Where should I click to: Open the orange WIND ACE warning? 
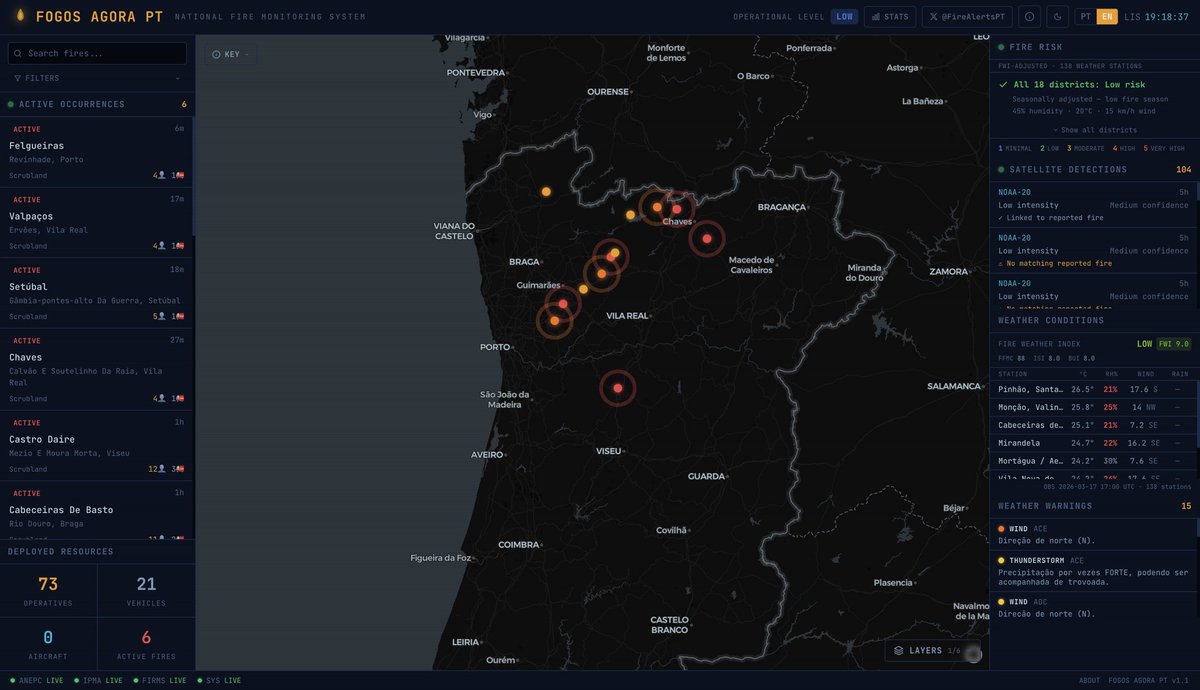(1094, 534)
